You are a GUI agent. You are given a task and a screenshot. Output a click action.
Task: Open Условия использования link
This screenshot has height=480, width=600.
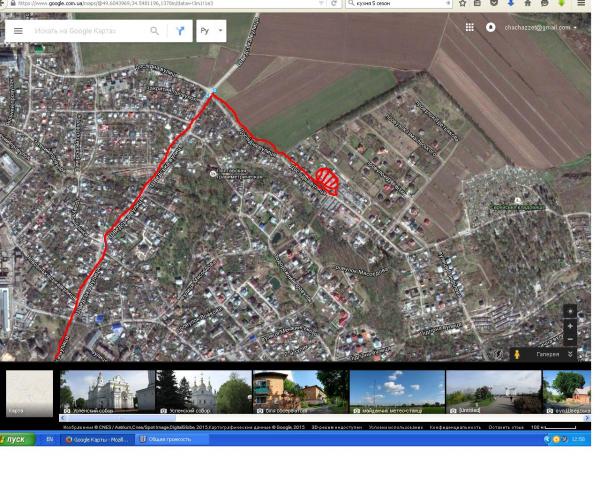[396, 427]
